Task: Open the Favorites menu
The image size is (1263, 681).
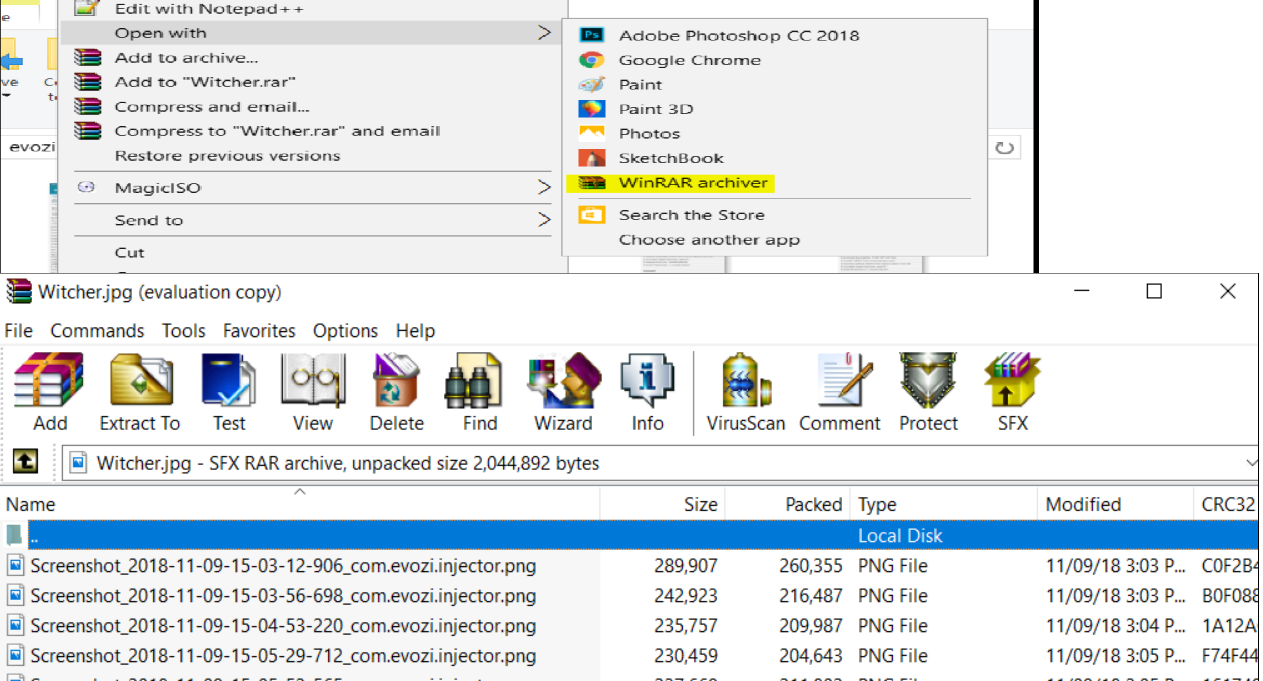Action: click(x=259, y=331)
